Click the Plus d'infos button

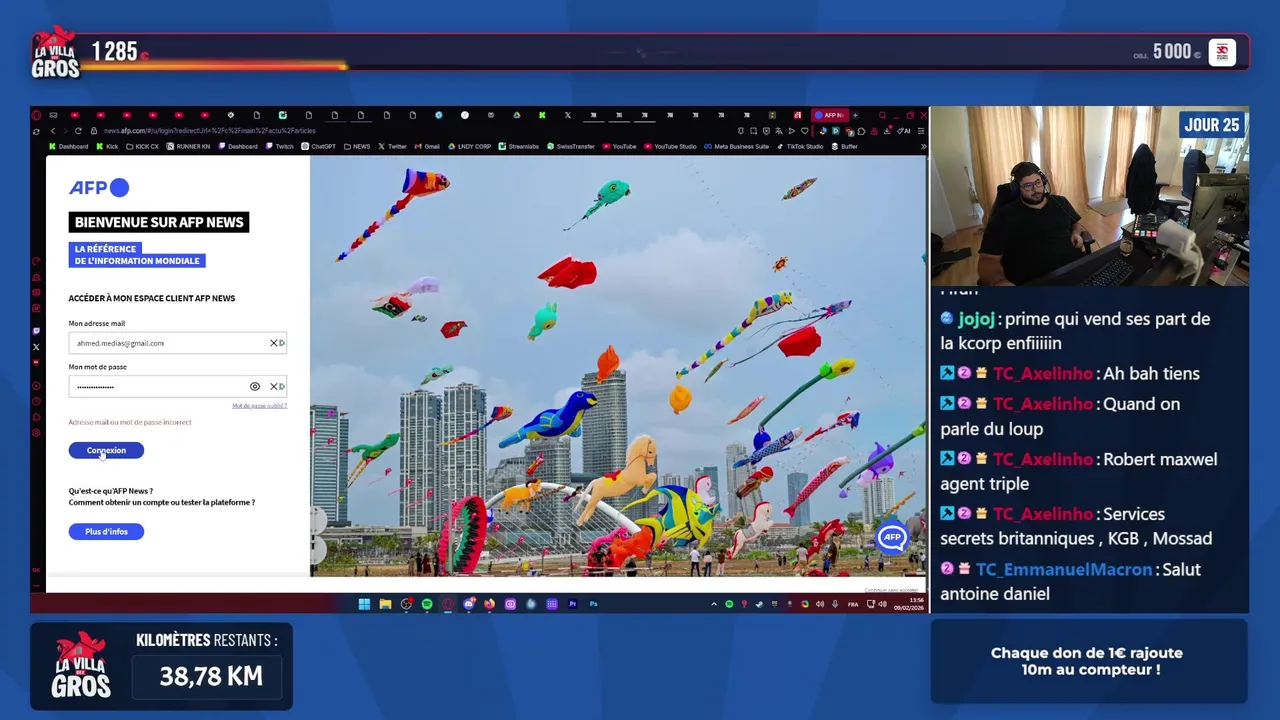[106, 531]
